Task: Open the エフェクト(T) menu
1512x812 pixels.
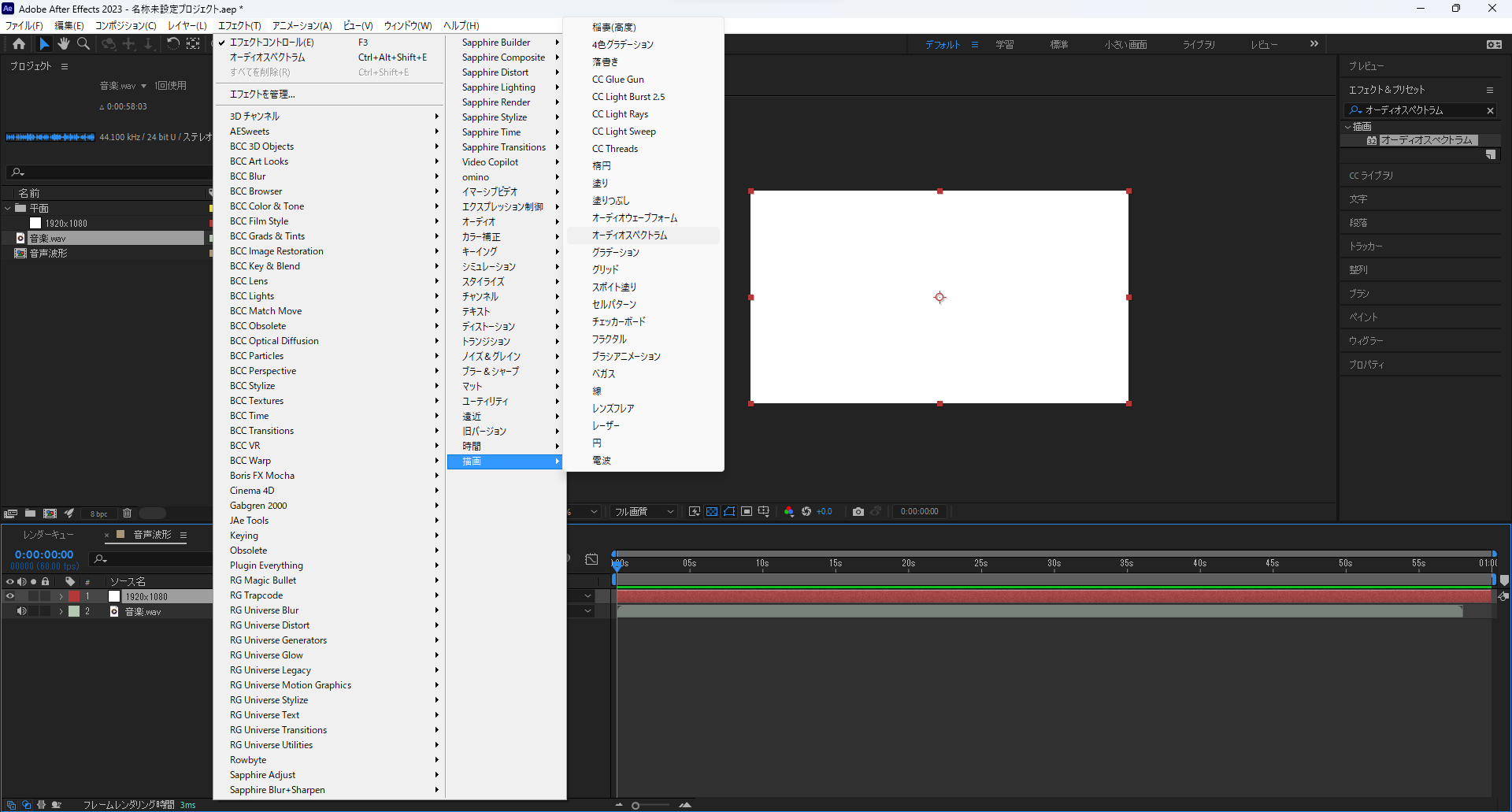Action: 239,26
